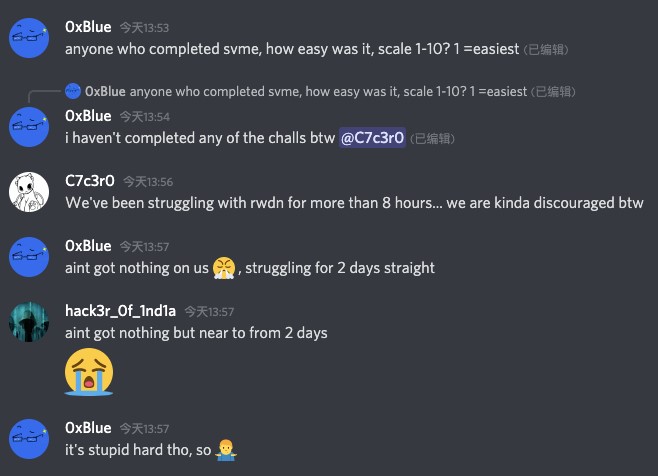This screenshot has height=476, width=658.
Task: Click 0xBlue's avatar on 'it's stupid hard' message
Action: click(x=29, y=439)
